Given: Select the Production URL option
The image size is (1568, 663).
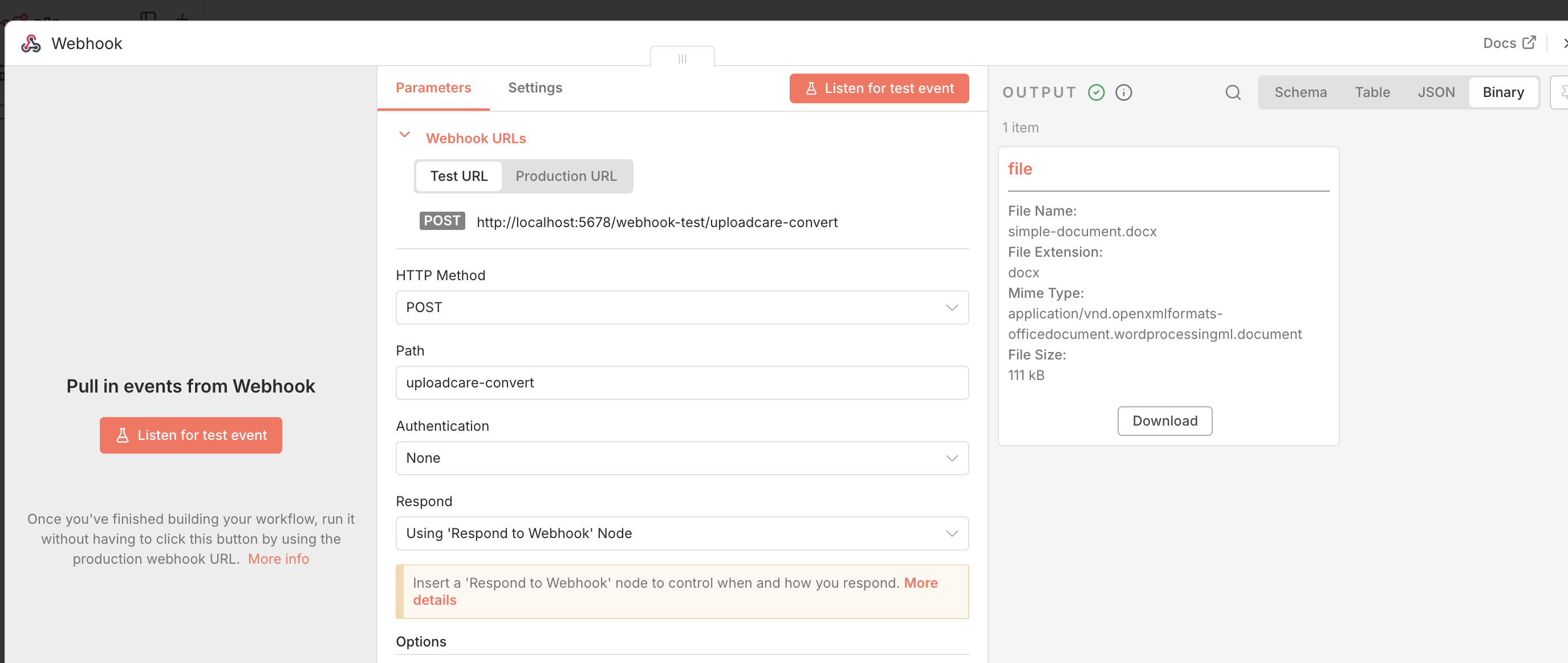Looking at the screenshot, I should [566, 176].
